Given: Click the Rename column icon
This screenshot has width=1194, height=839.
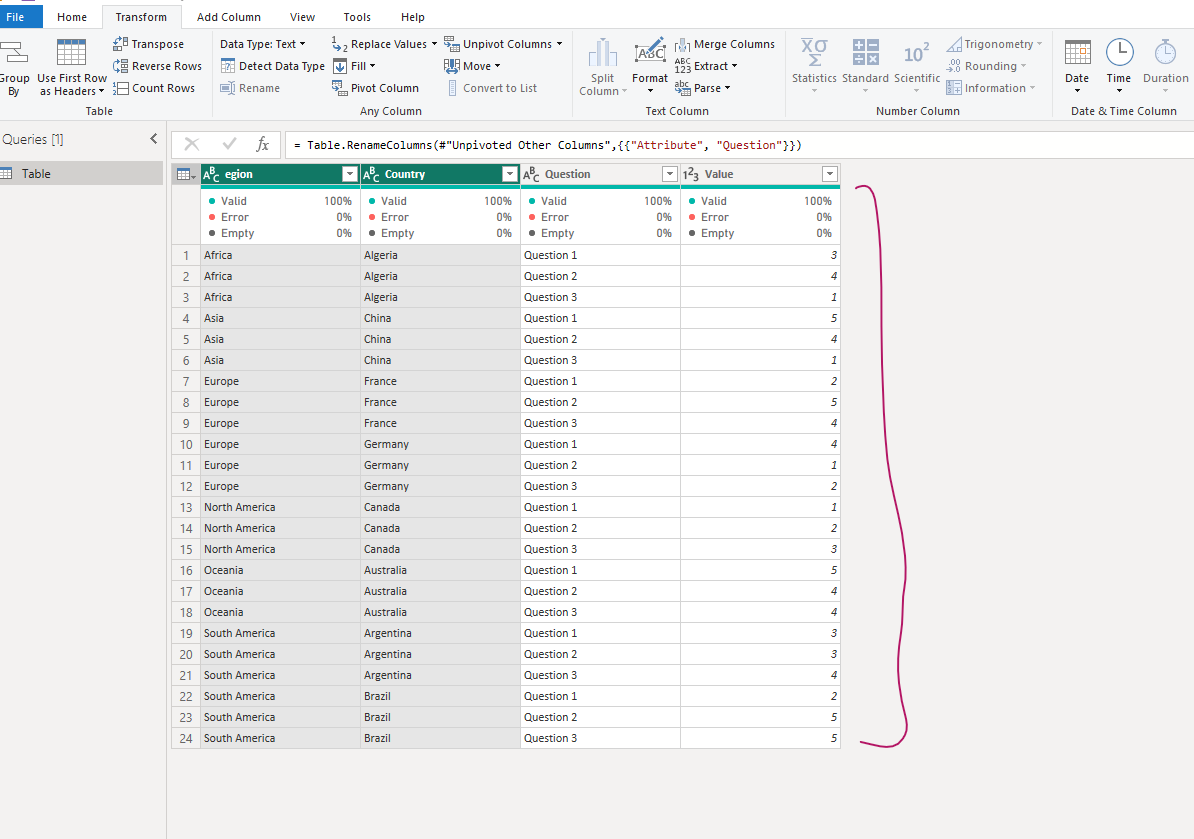Looking at the screenshot, I should 228,88.
